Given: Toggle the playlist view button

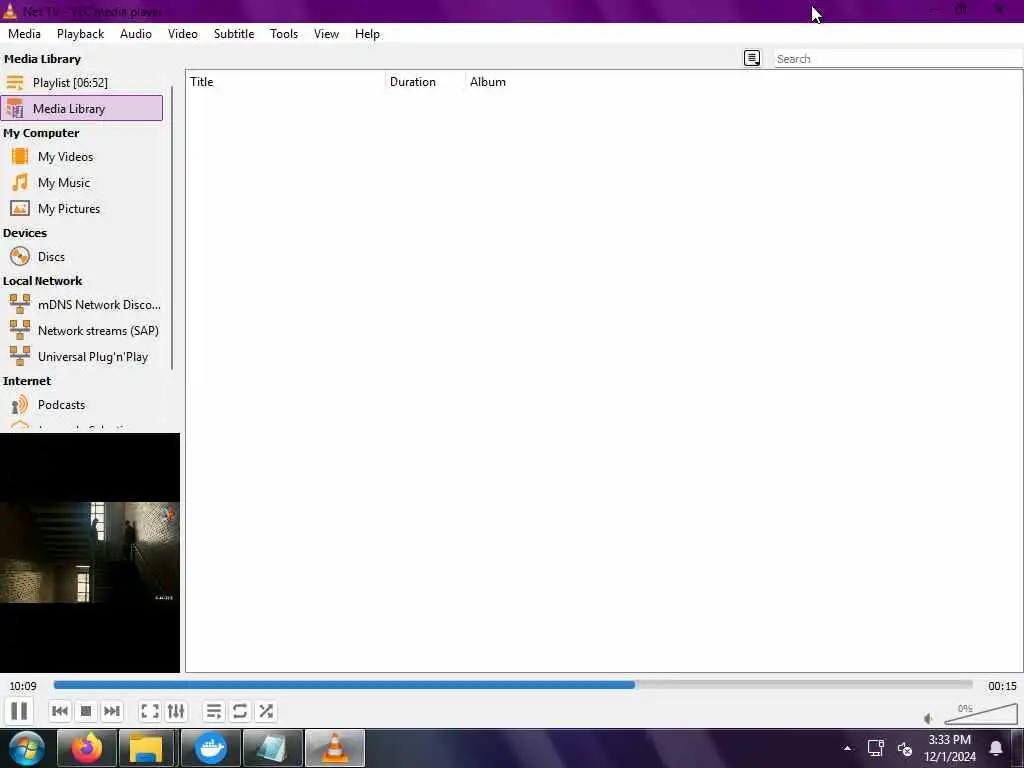Looking at the screenshot, I should click(x=214, y=711).
